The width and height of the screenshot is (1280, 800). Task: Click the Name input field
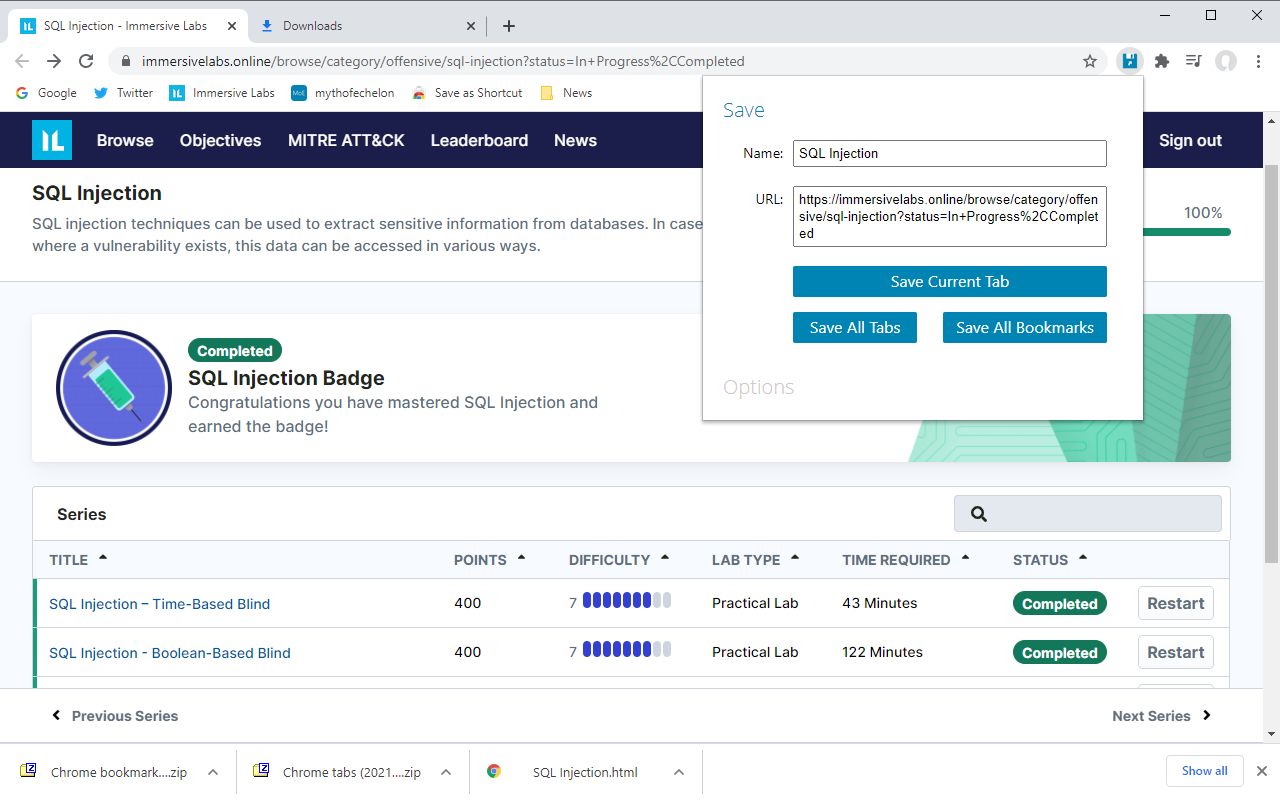[949, 153]
